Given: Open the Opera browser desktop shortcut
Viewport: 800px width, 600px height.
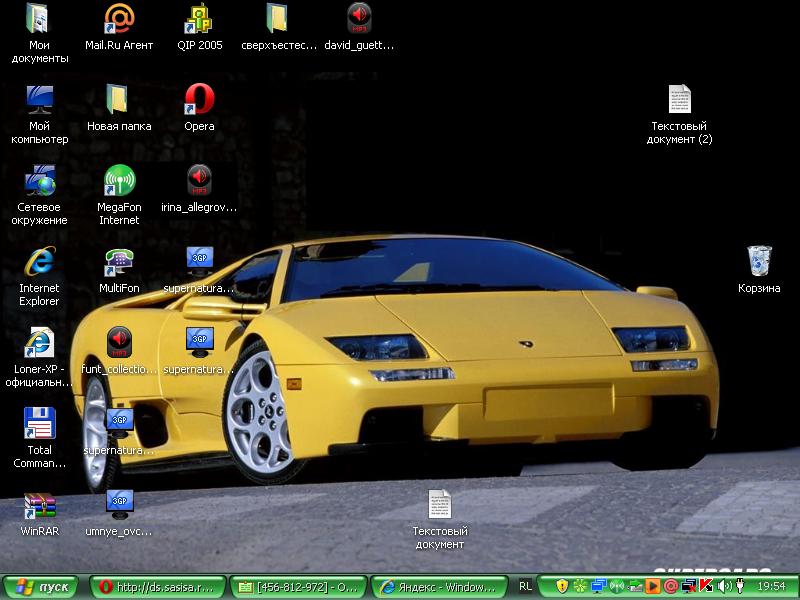Looking at the screenshot, I should pos(199,100).
